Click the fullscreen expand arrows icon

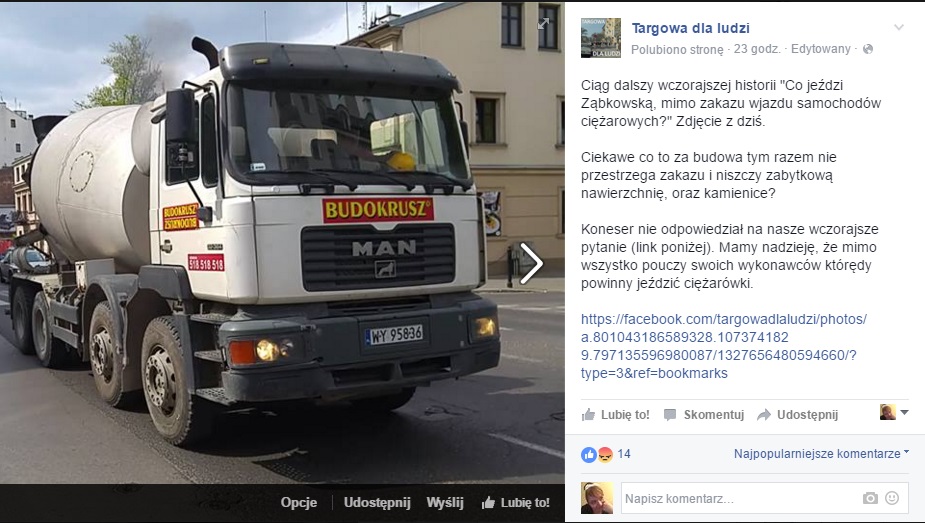[x=543, y=23]
